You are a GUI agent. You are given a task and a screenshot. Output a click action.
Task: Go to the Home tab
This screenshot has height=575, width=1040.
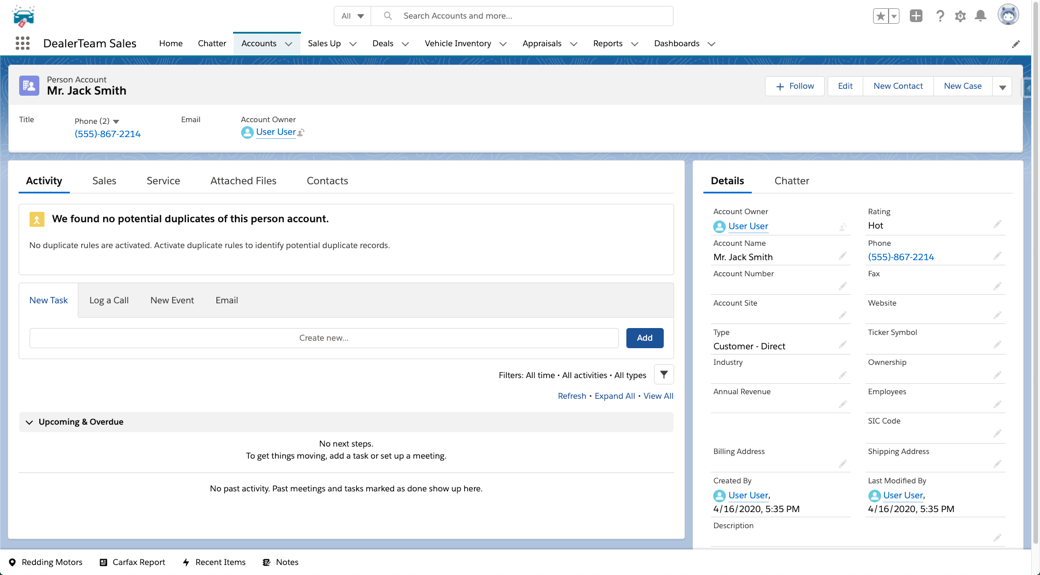170,43
